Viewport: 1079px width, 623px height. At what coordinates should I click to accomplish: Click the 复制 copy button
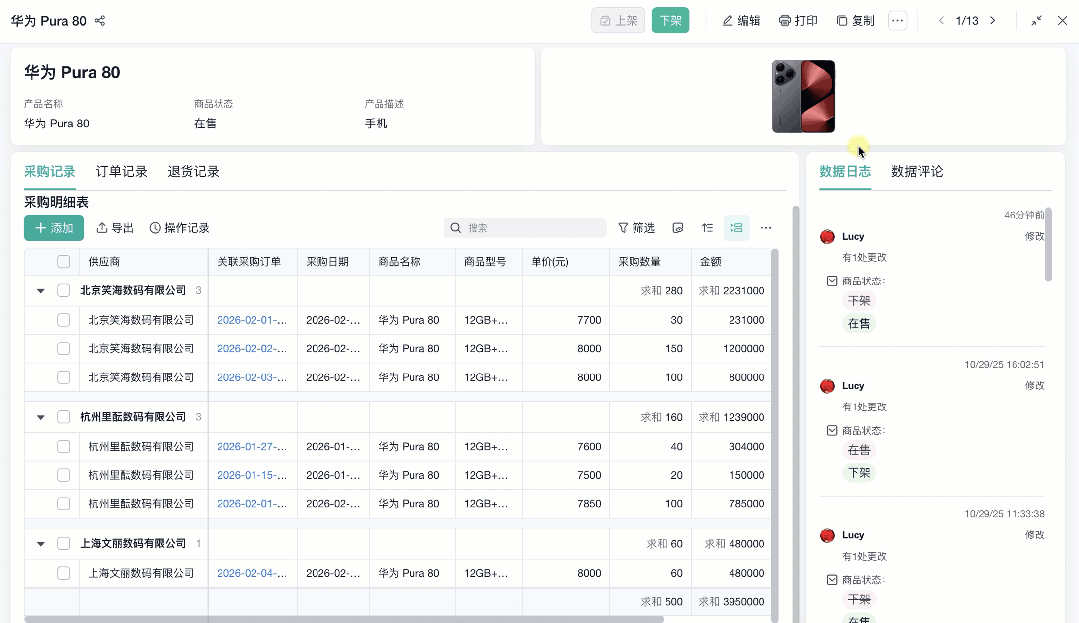[x=855, y=21]
